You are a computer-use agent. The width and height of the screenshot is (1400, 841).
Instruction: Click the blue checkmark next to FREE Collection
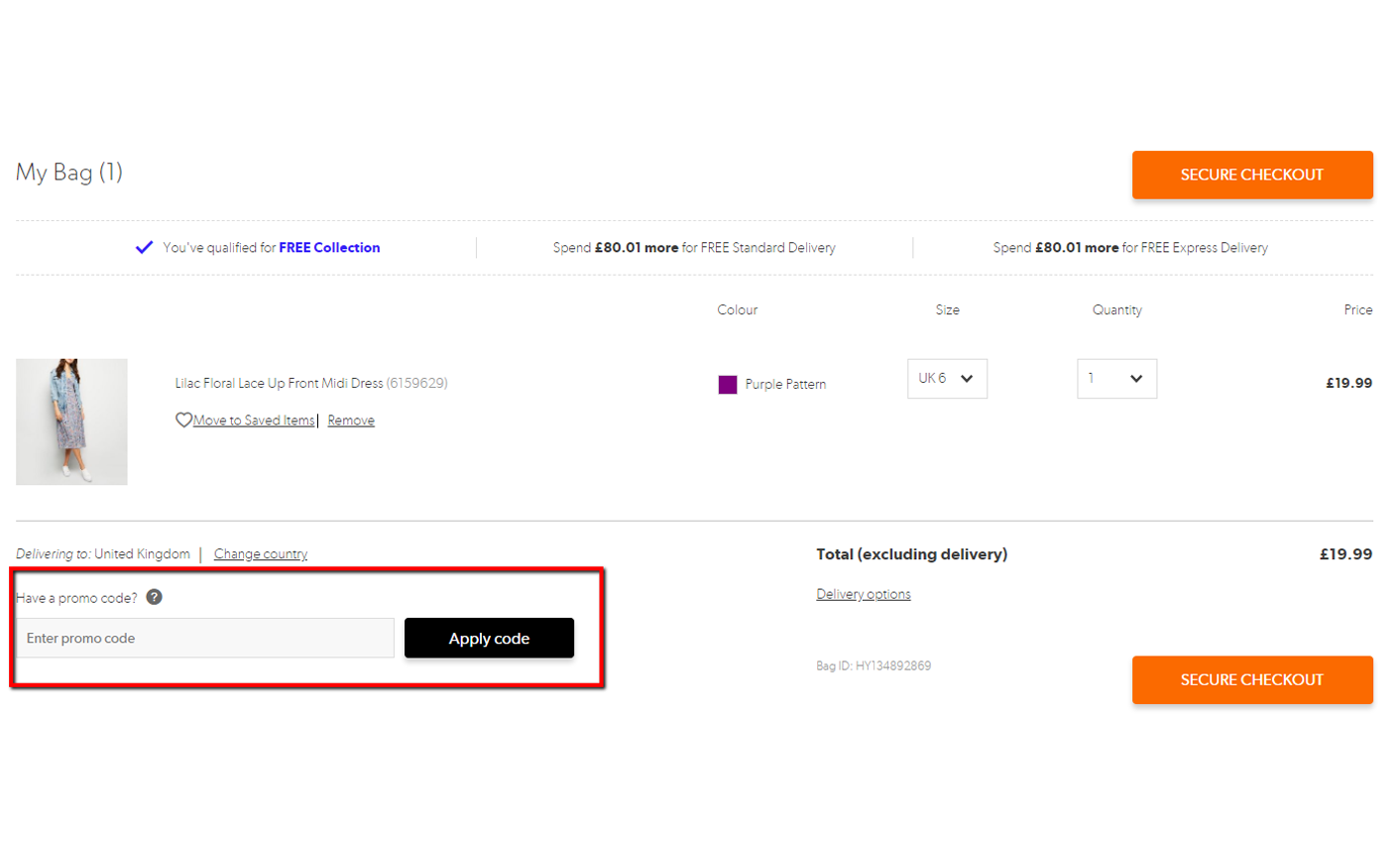[144, 248]
